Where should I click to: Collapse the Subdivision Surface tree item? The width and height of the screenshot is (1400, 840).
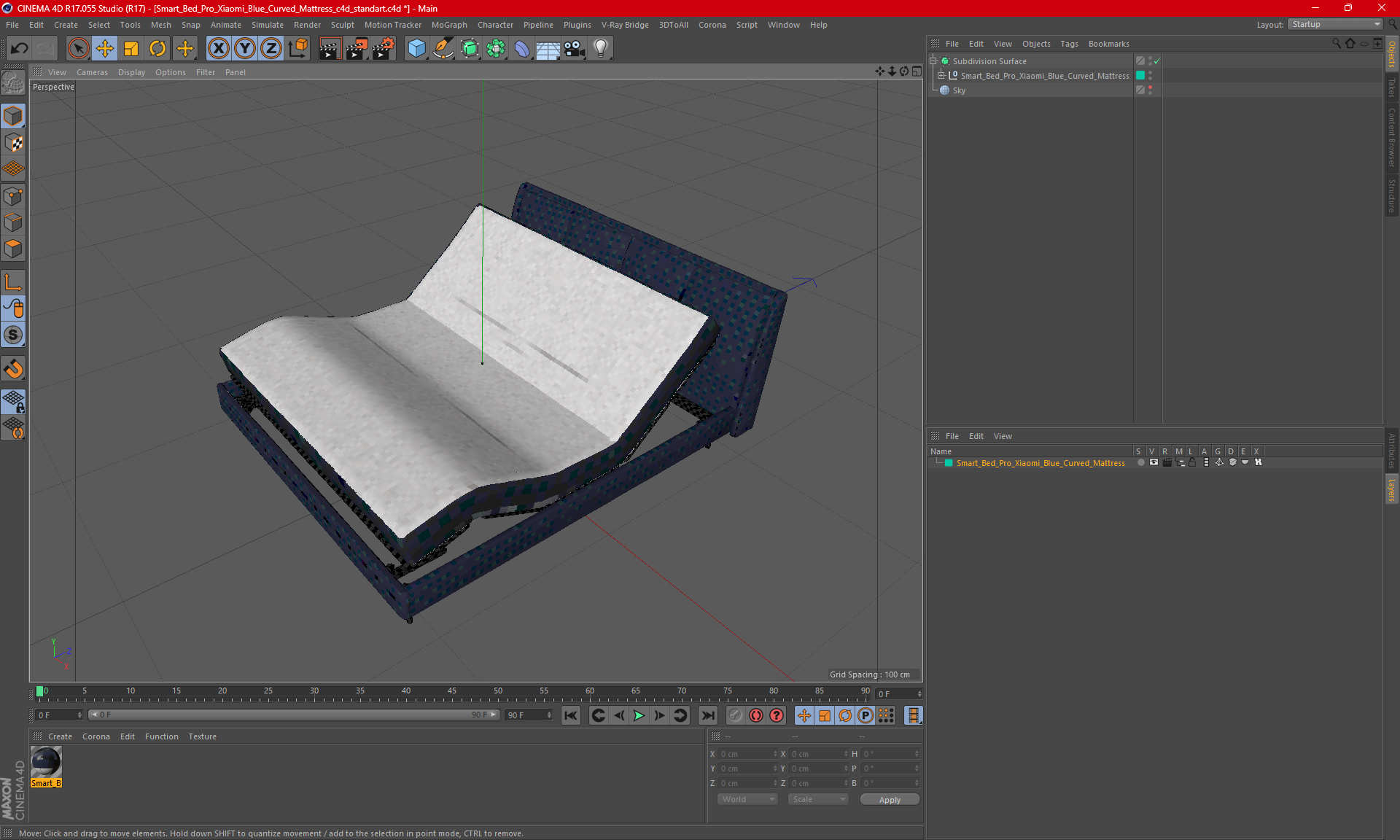click(933, 61)
